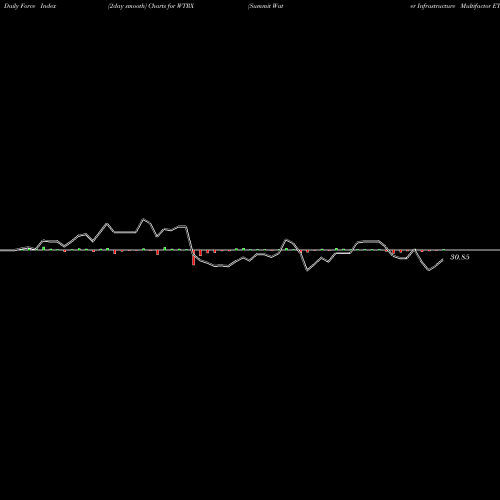The width and height of the screenshot is (500, 500).
Task: Click the 30.85 force index value label
Action: point(460,257)
